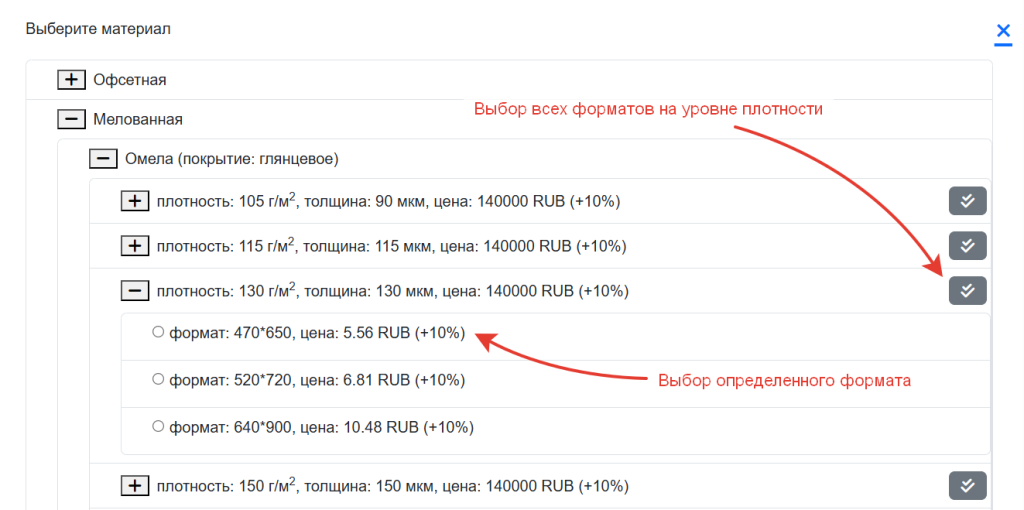Collapse the Мелованная material group
This screenshot has height=510, width=1024.
click(71, 119)
